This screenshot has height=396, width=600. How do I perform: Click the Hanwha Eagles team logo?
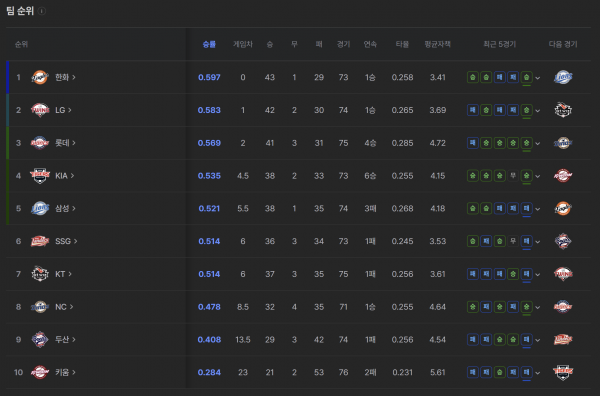(40, 77)
